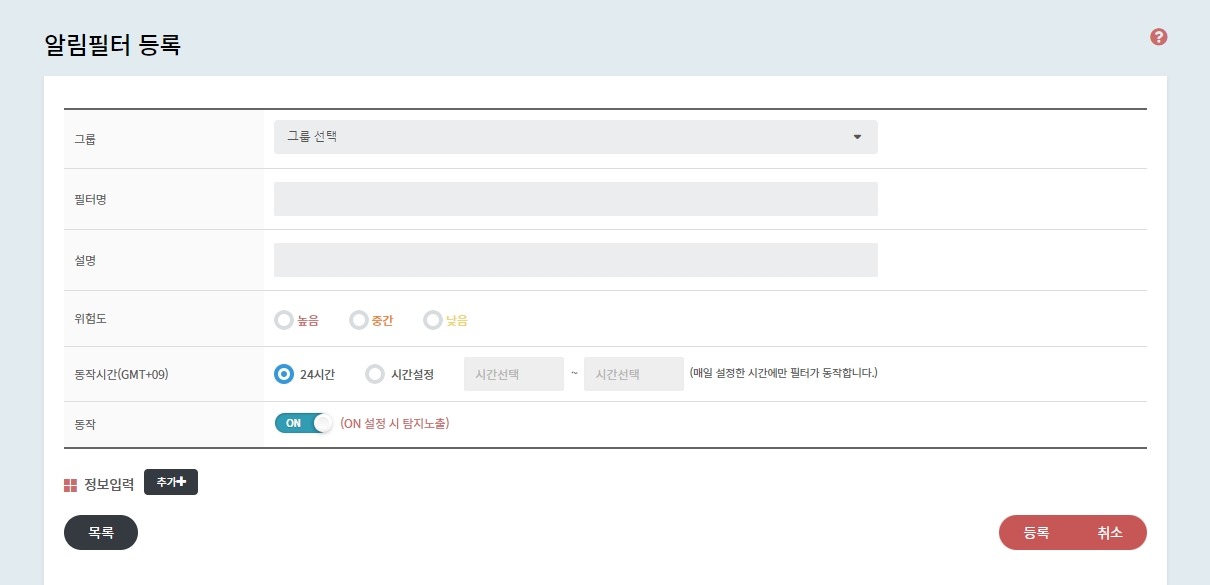The height and width of the screenshot is (585, 1210).
Task: Cancel registration with 취소
Action: pyautogui.click(x=1110, y=533)
